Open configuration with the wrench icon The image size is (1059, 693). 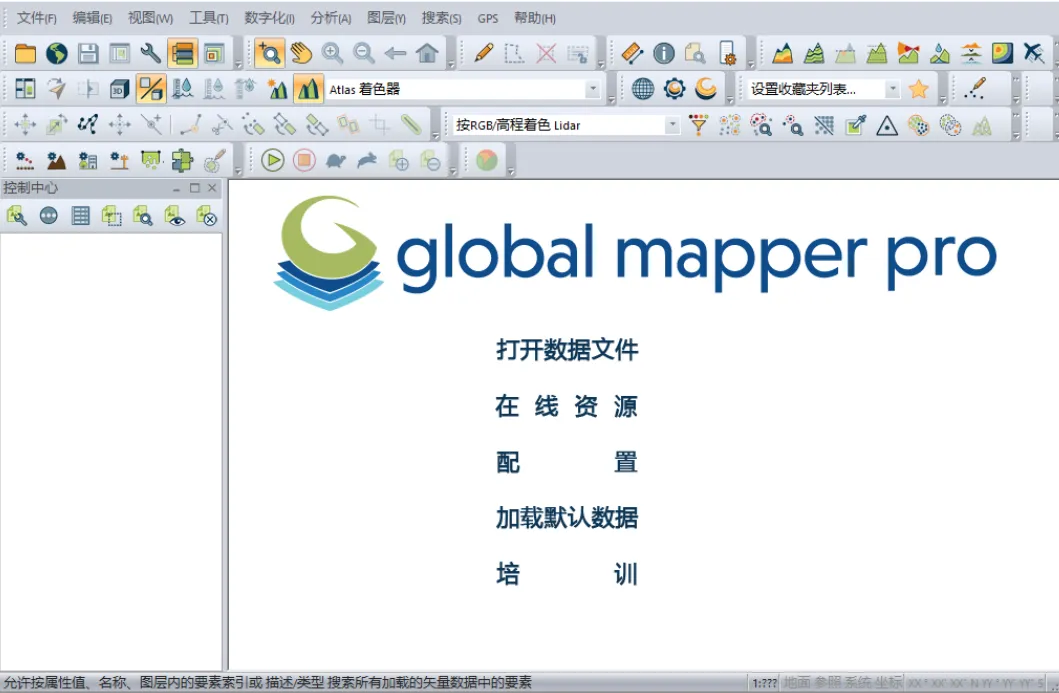(151, 53)
